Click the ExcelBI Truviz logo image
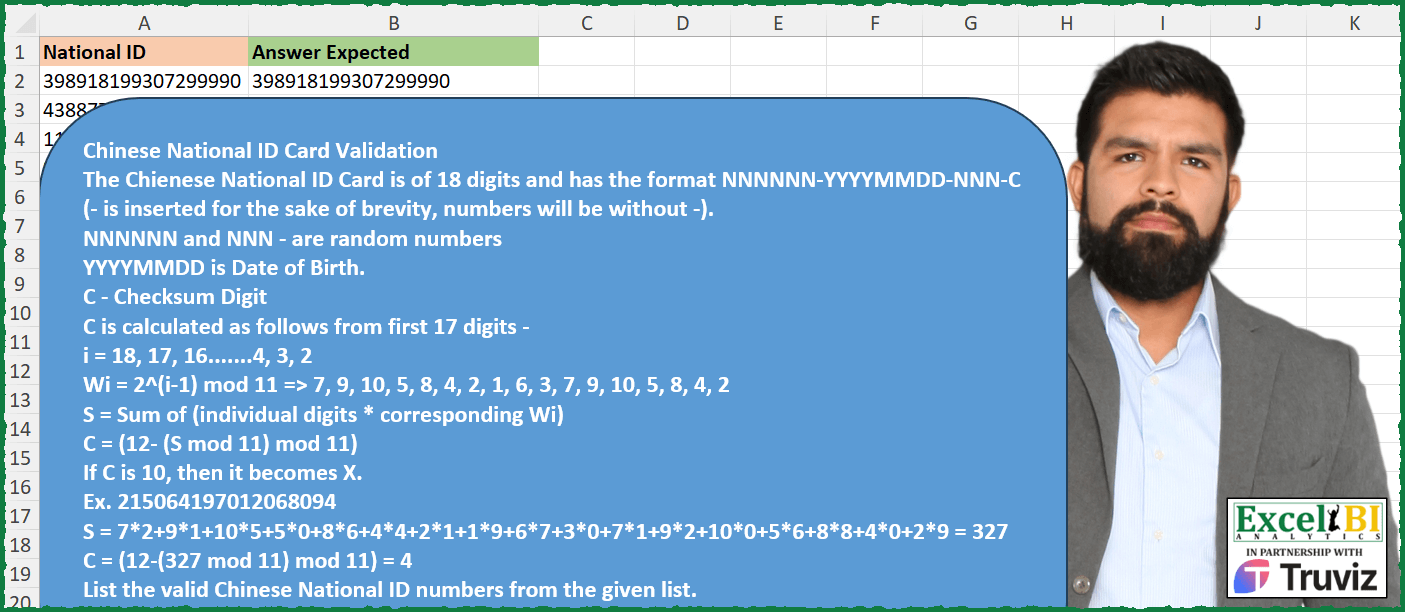Image resolution: width=1405 pixels, height=612 pixels. (x=1308, y=547)
